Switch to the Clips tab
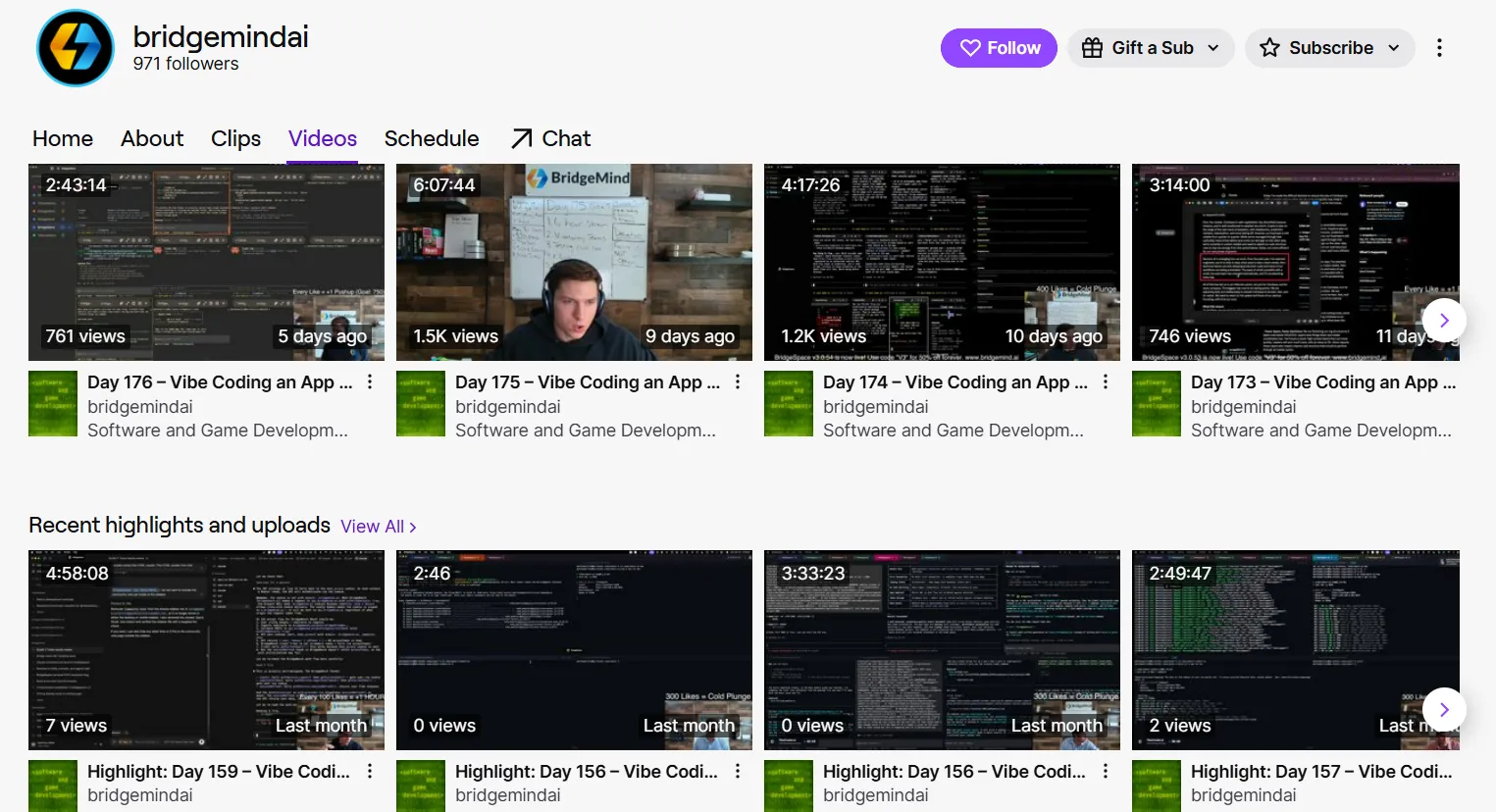The image size is (1496, 812). point(235,138)
